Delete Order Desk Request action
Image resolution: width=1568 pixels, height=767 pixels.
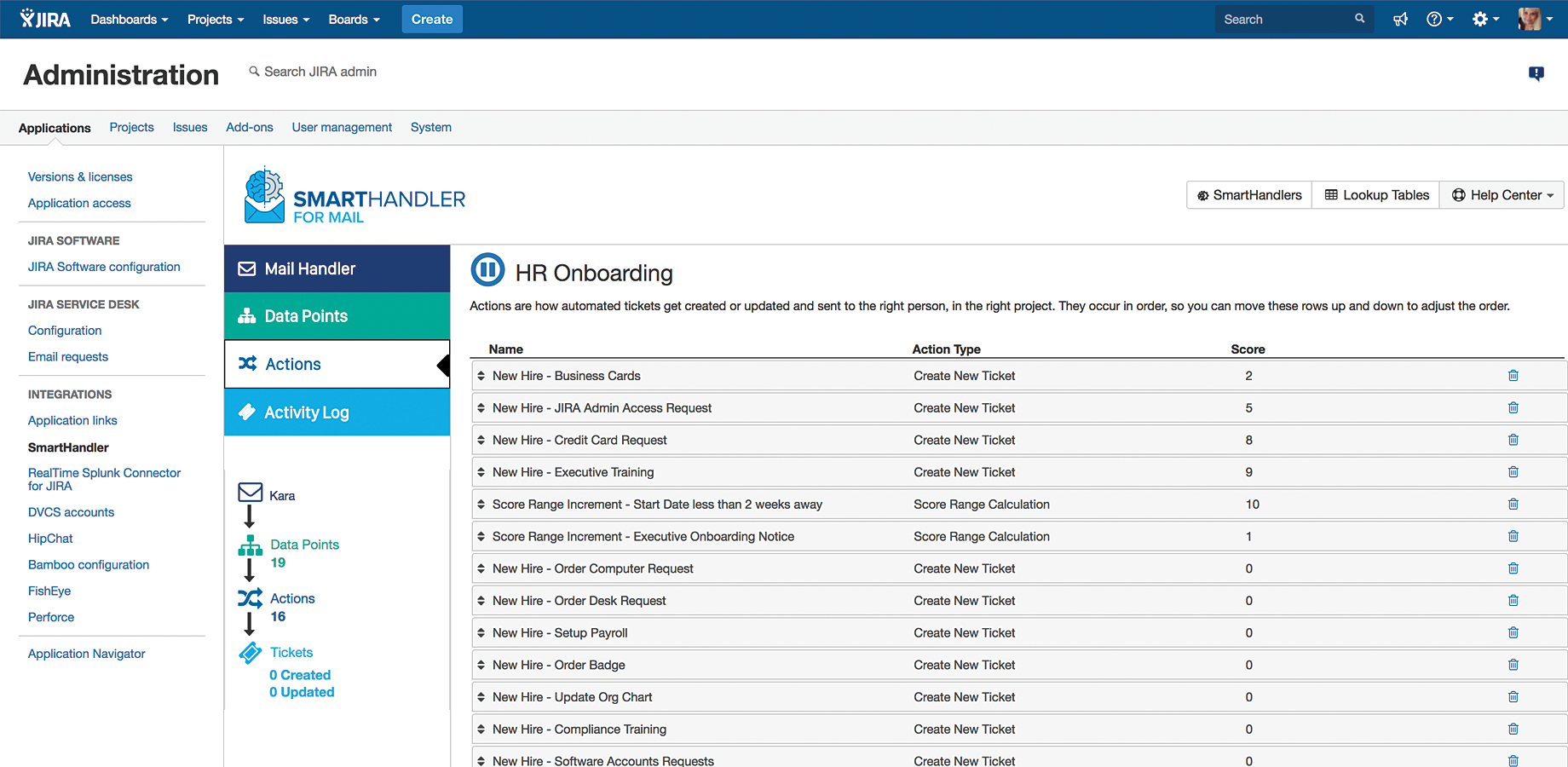(x=1513, y=601)
